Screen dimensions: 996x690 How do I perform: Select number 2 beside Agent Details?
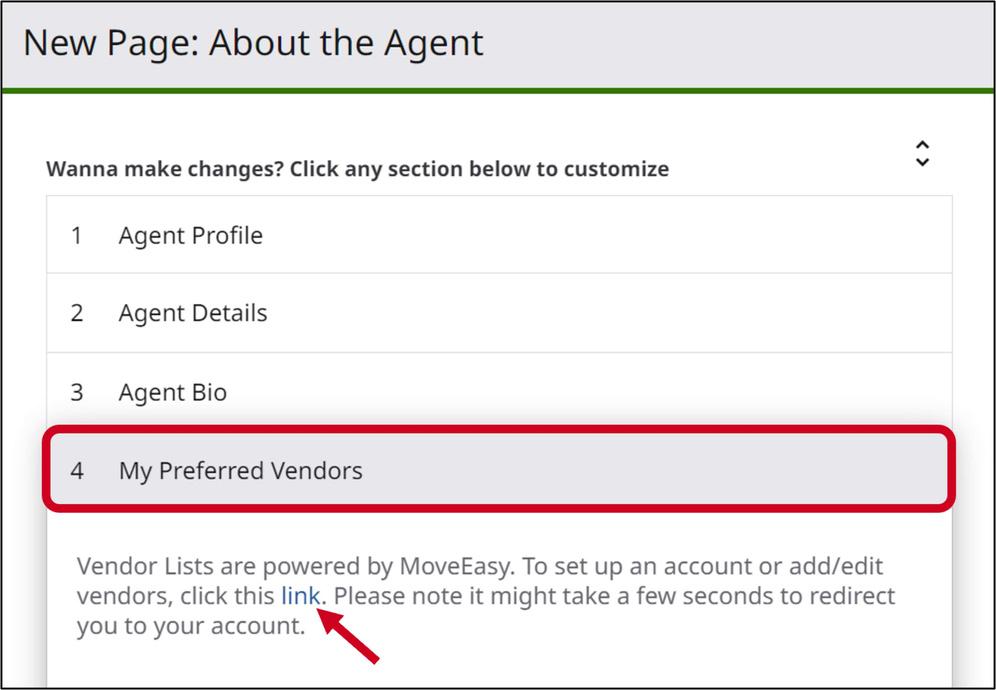(76, 313)
